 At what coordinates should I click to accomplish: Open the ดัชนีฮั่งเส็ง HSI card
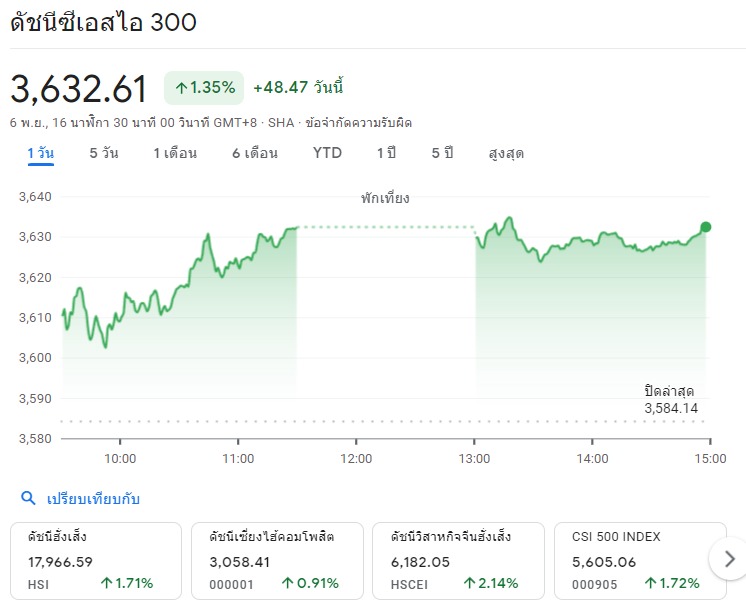tap(96, 561)
